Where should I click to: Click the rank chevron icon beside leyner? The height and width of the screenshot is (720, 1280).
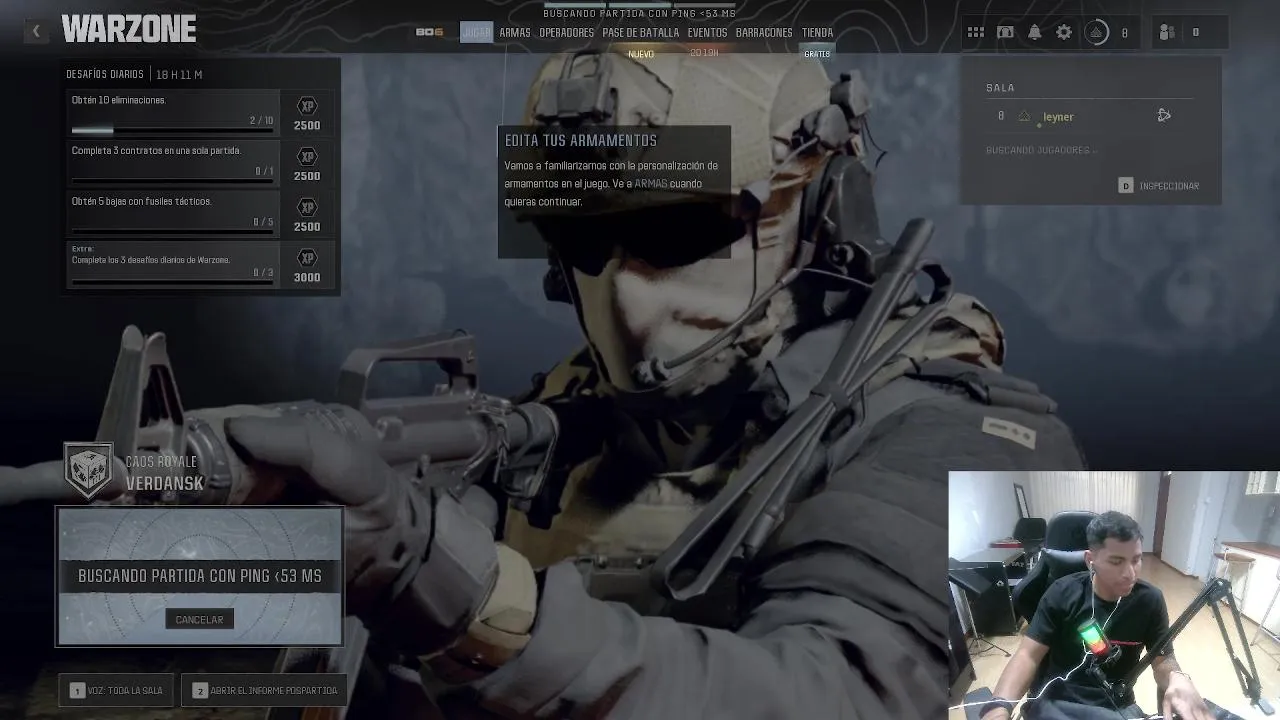pyautogui.click(x=1024, y=116)
